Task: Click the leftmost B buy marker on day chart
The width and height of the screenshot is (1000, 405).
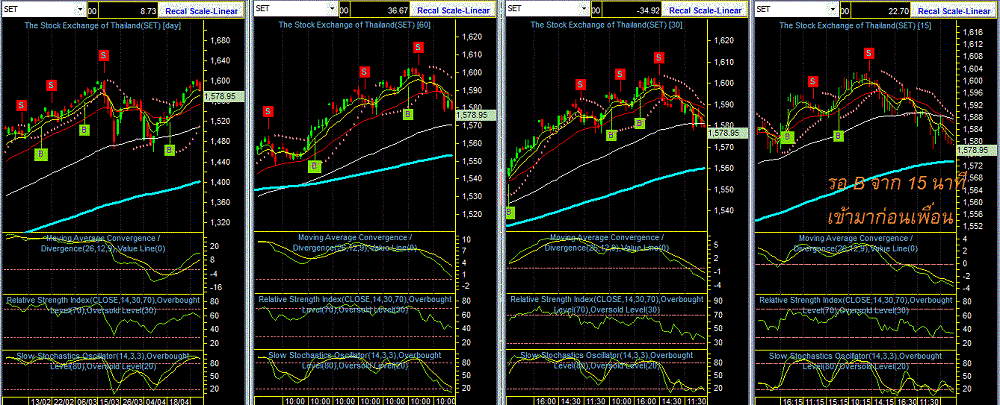Action: [41, 154]
